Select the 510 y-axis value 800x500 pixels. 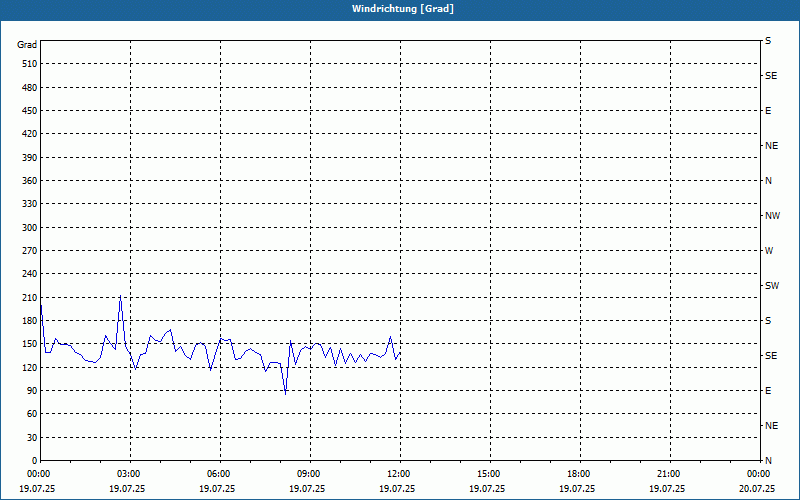30,64
